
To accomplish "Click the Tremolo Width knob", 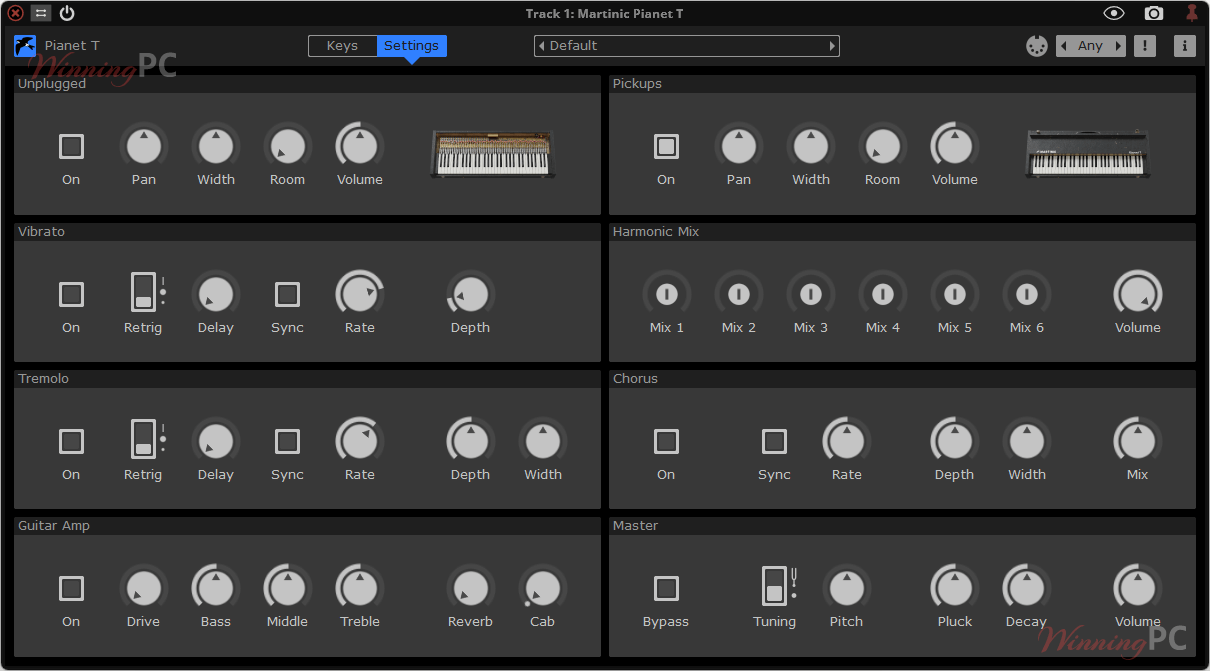I will pyautogui.click(x=543, y=441).
